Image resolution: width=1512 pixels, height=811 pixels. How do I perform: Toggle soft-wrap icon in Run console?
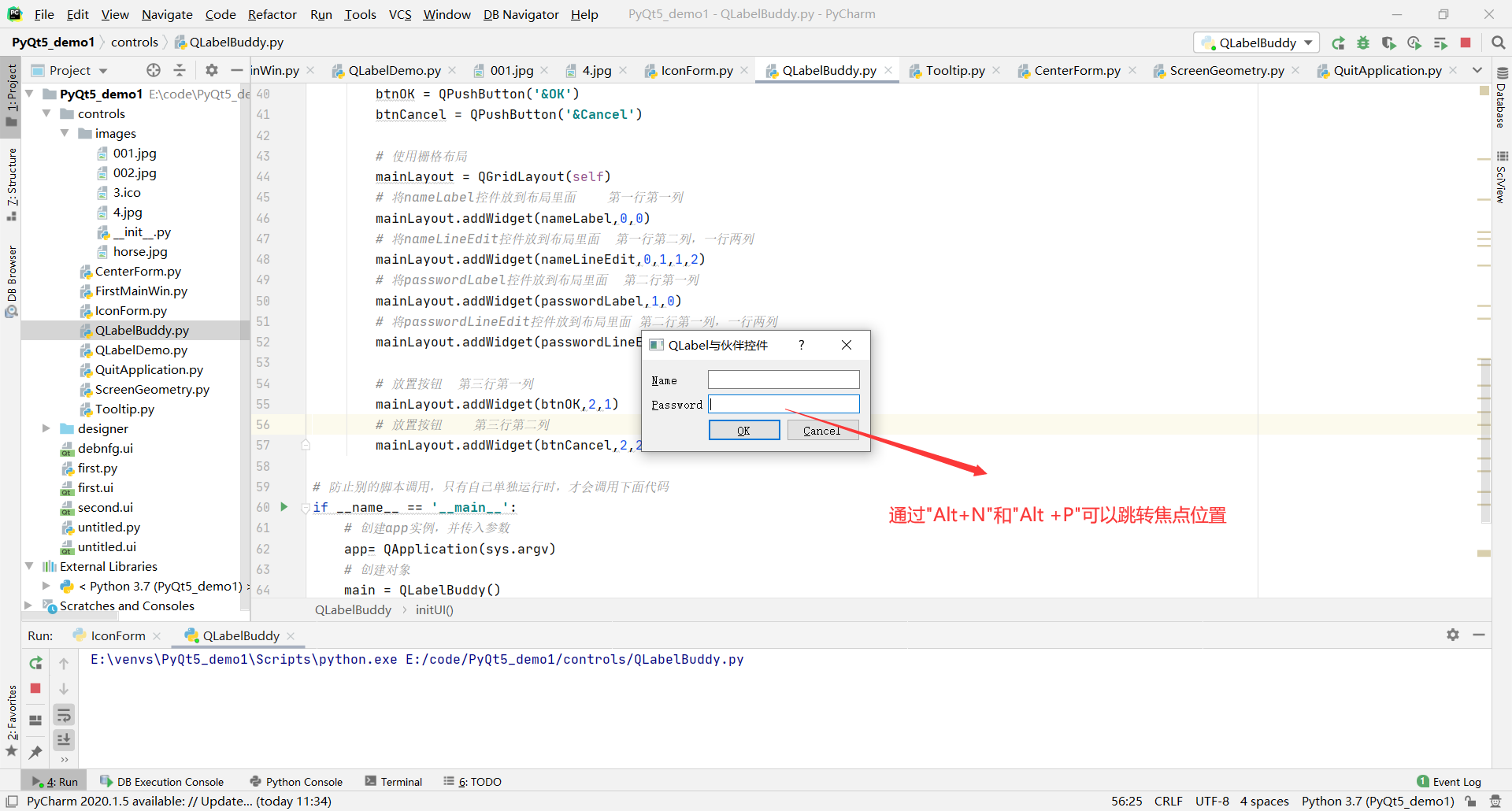64,715
